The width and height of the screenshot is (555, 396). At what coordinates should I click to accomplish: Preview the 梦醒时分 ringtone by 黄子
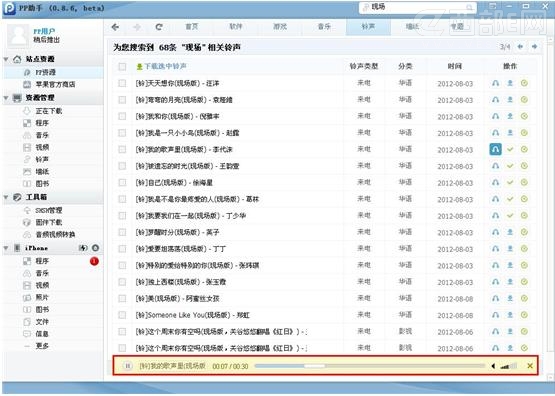pos(496,232)
